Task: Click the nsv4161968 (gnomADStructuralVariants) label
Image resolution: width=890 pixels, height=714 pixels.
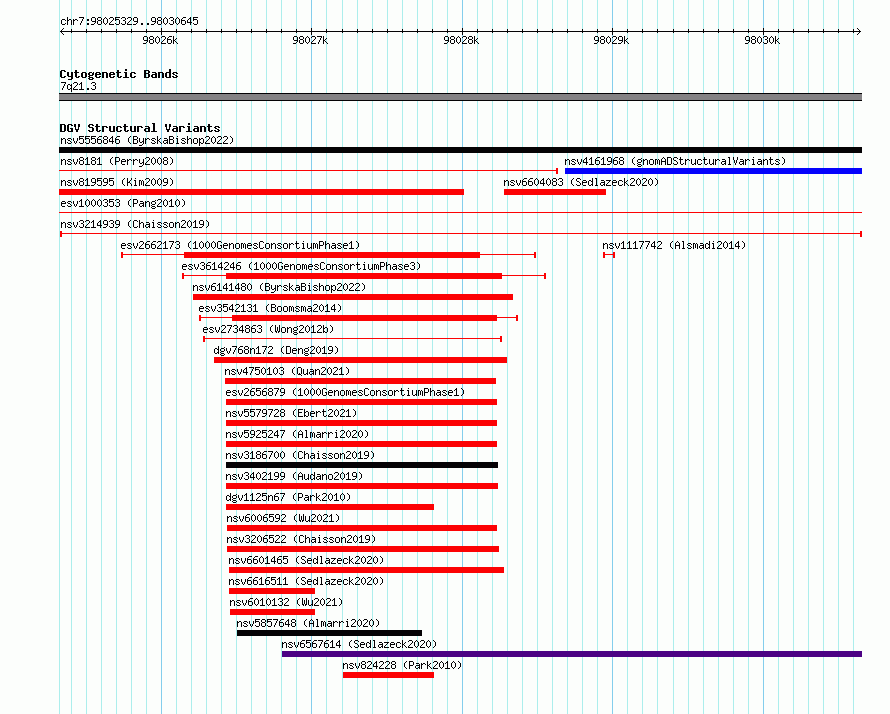Action: point(675,161)
